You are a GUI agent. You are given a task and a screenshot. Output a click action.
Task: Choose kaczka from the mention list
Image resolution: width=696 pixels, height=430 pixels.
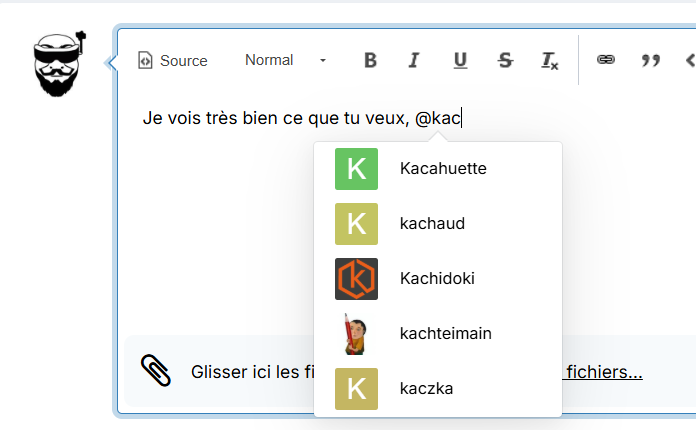click(426, 388)
